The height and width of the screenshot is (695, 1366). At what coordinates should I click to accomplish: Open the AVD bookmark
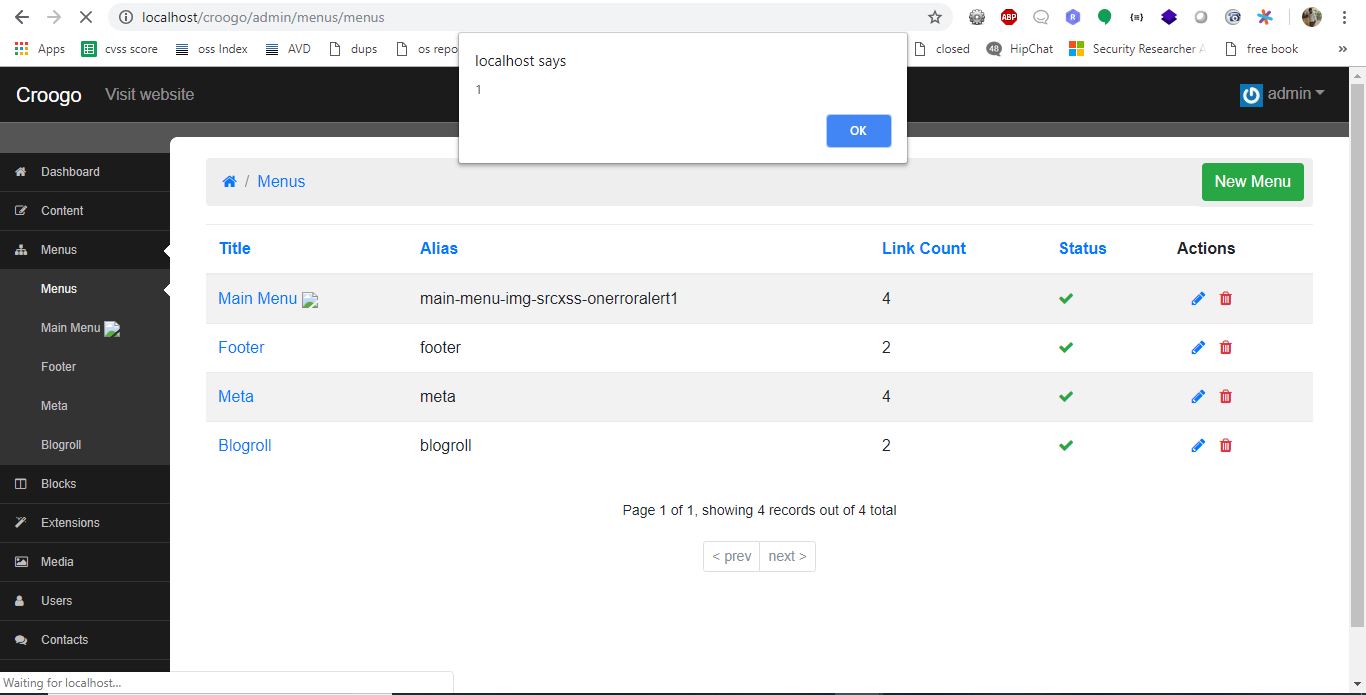(x=288, y=49)
